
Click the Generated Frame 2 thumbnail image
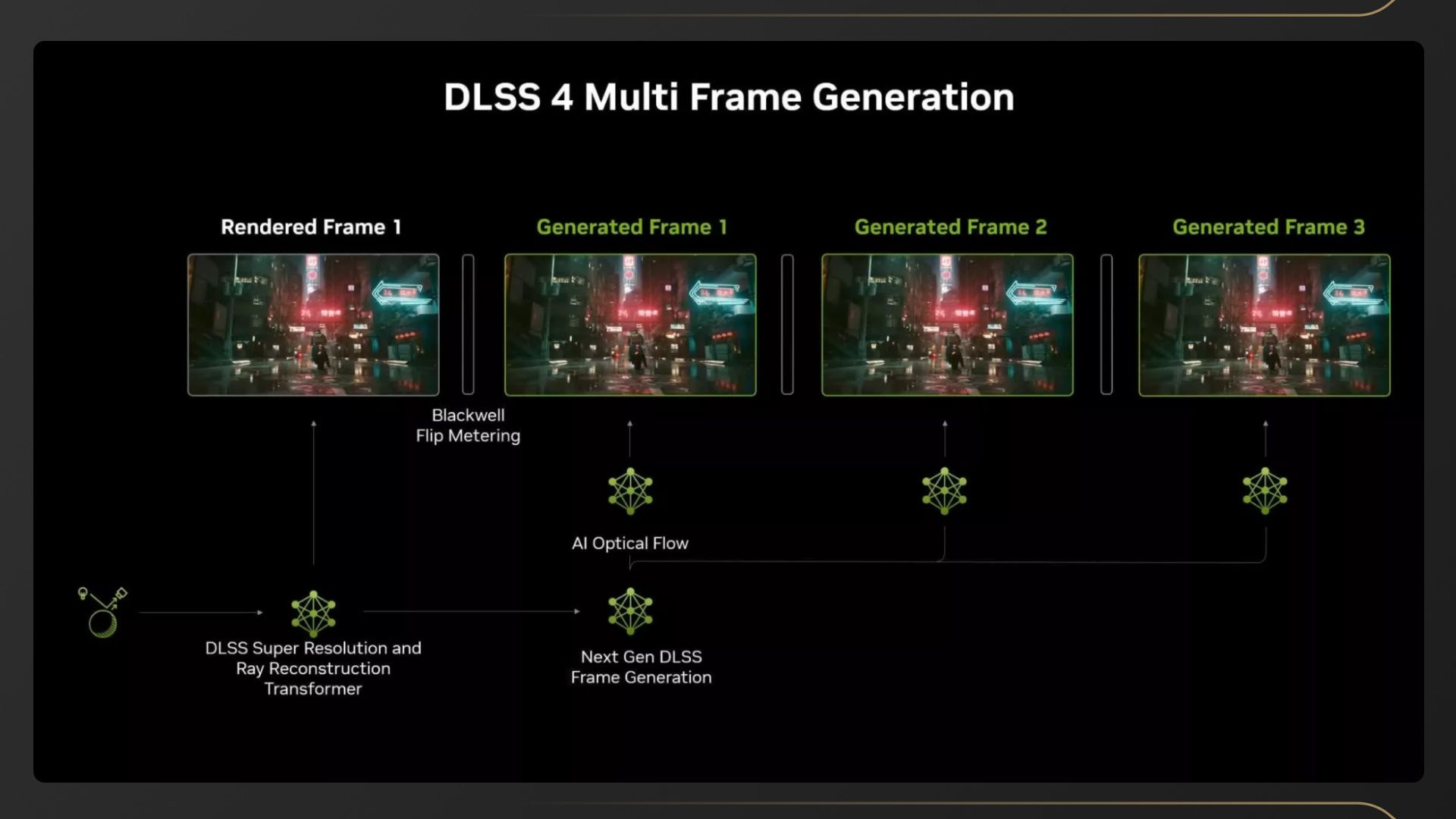click(x=947, y=325)
